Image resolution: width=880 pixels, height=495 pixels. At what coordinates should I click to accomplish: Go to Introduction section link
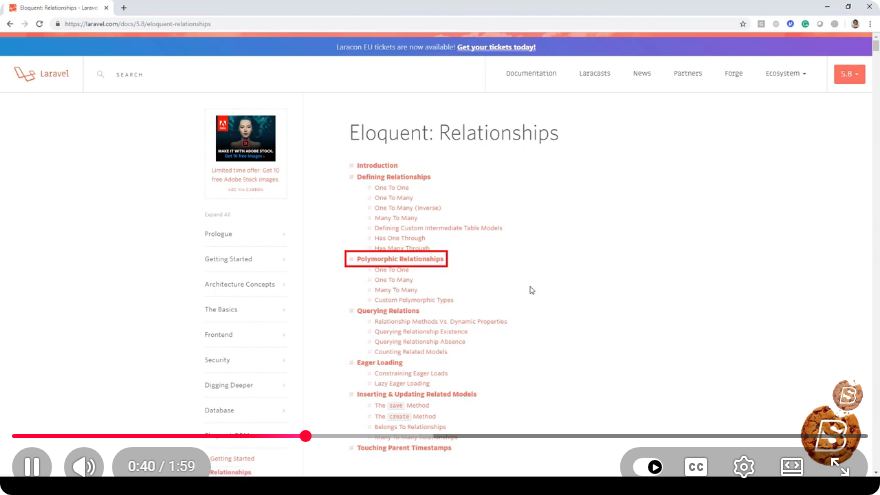pos(377,166)
